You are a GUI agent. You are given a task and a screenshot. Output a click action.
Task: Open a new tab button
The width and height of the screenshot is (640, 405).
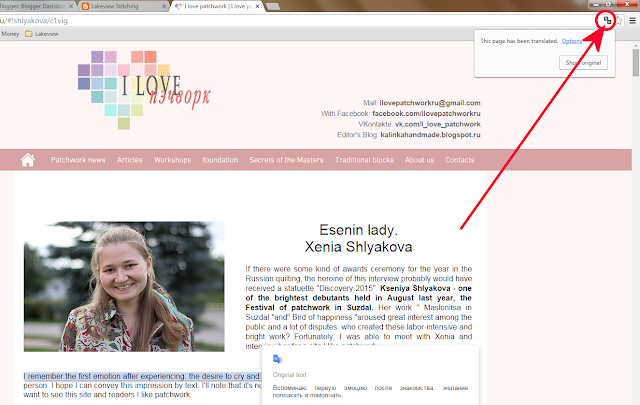point(273,7)
